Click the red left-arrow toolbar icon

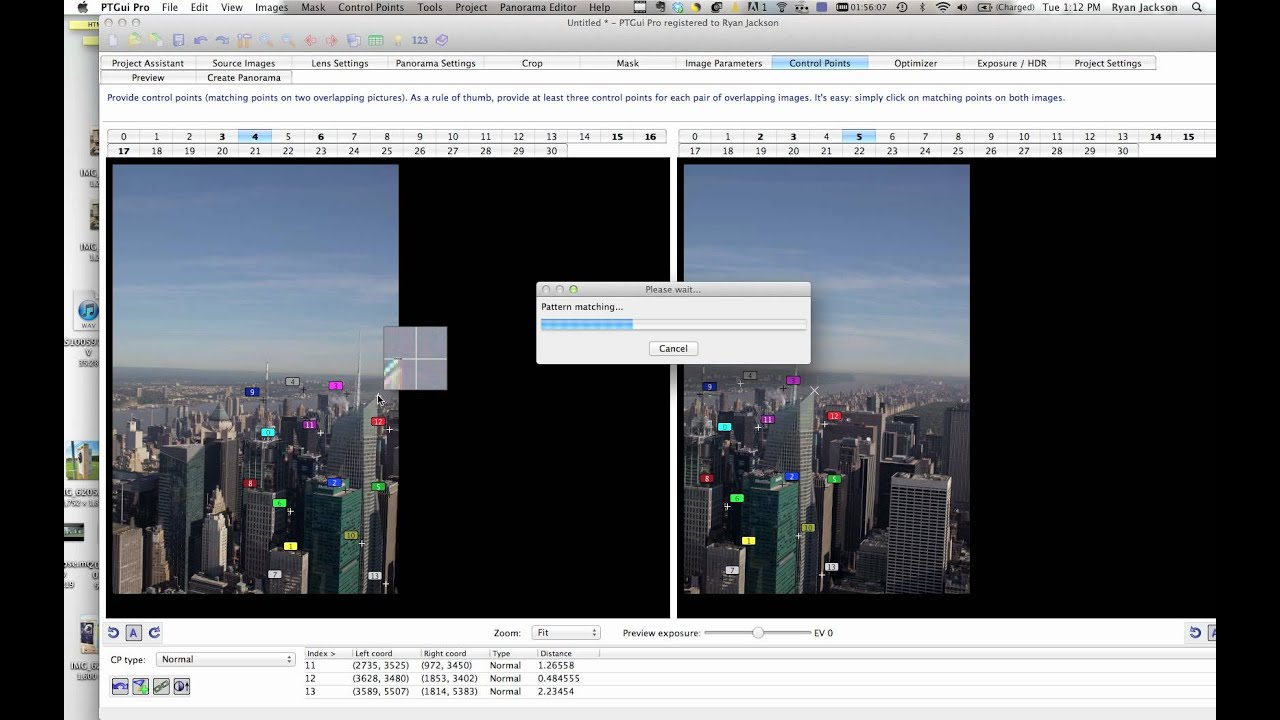click(x=310, y=40)
